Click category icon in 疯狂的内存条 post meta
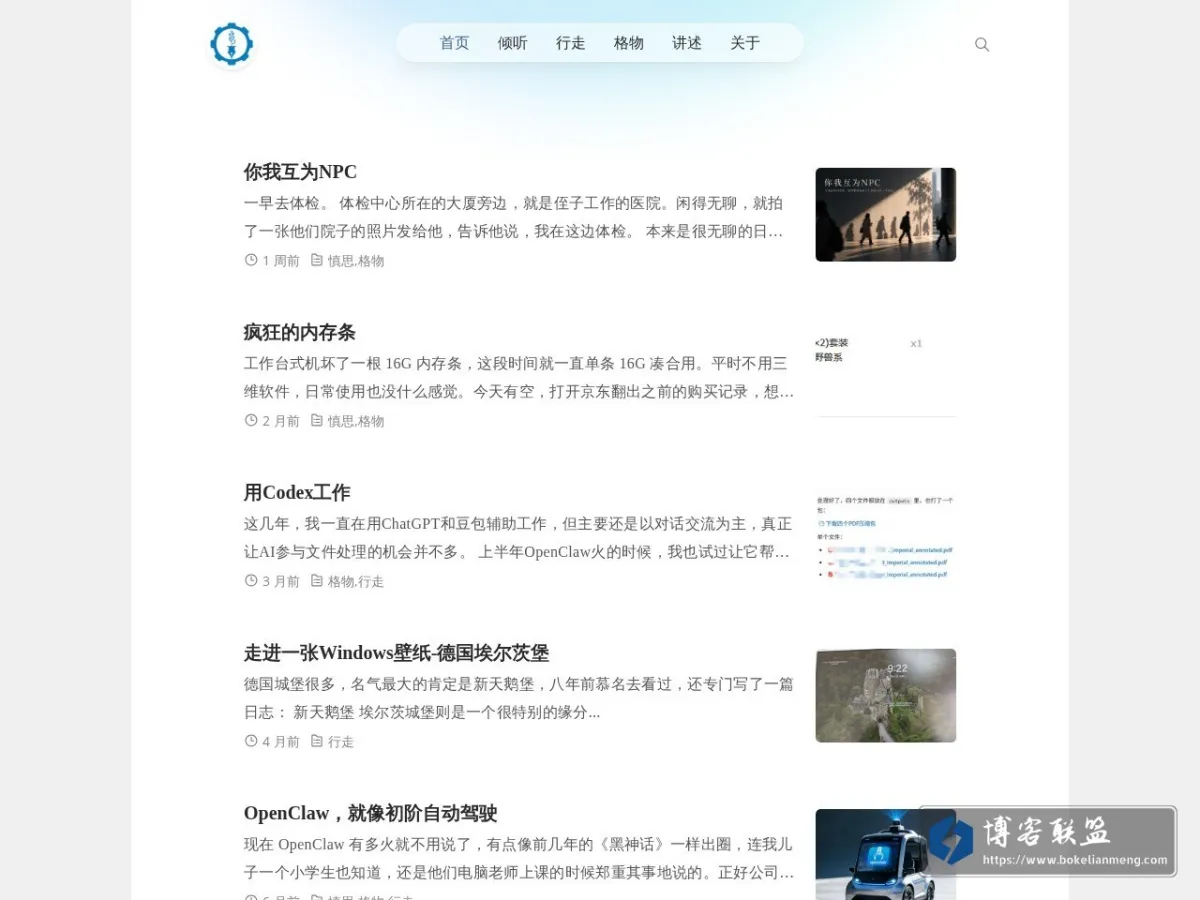Image resolution: width=1200 pixels, height=900 pixels. coord(316,420)
